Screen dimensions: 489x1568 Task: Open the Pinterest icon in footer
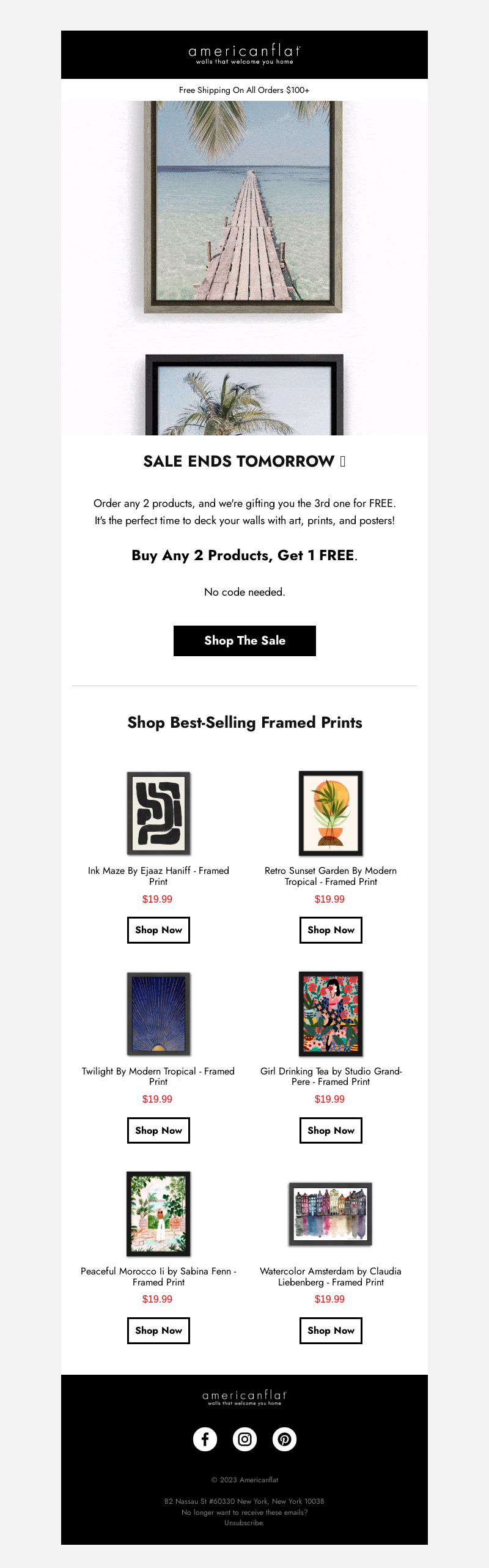coord(284,1439)
